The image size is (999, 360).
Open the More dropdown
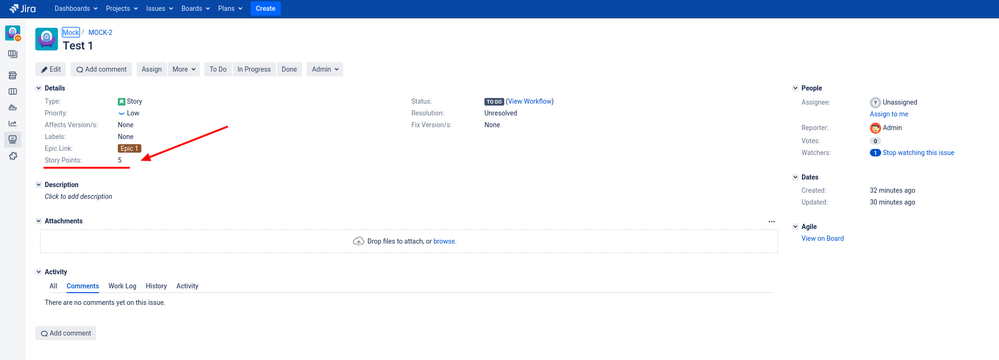[183, 69]
